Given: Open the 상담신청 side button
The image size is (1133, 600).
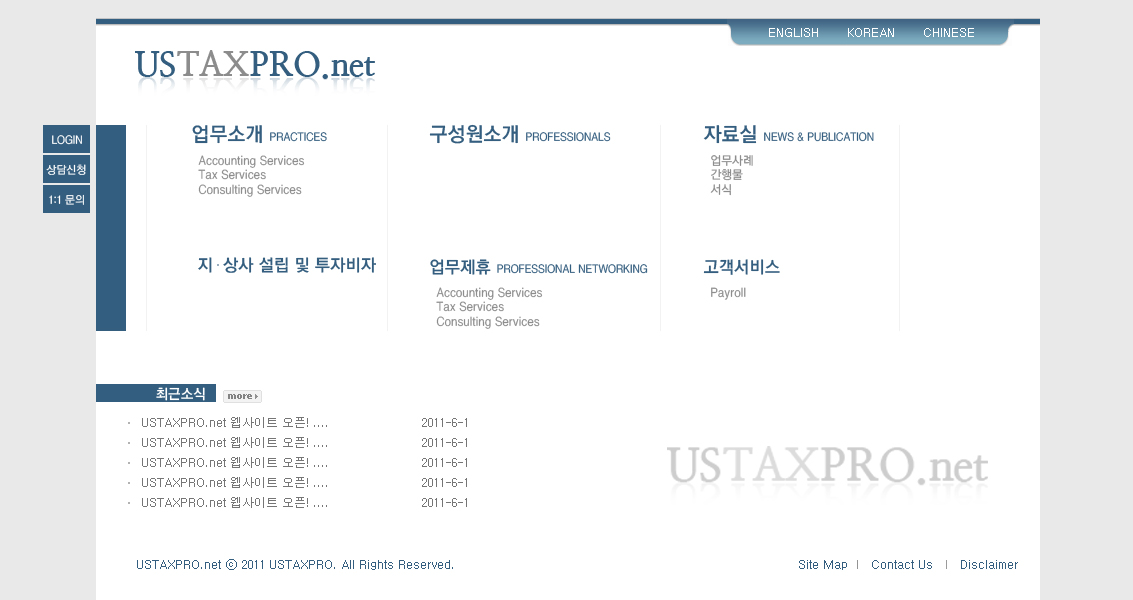Looking at the screenshot, I should tap(66, 169).
